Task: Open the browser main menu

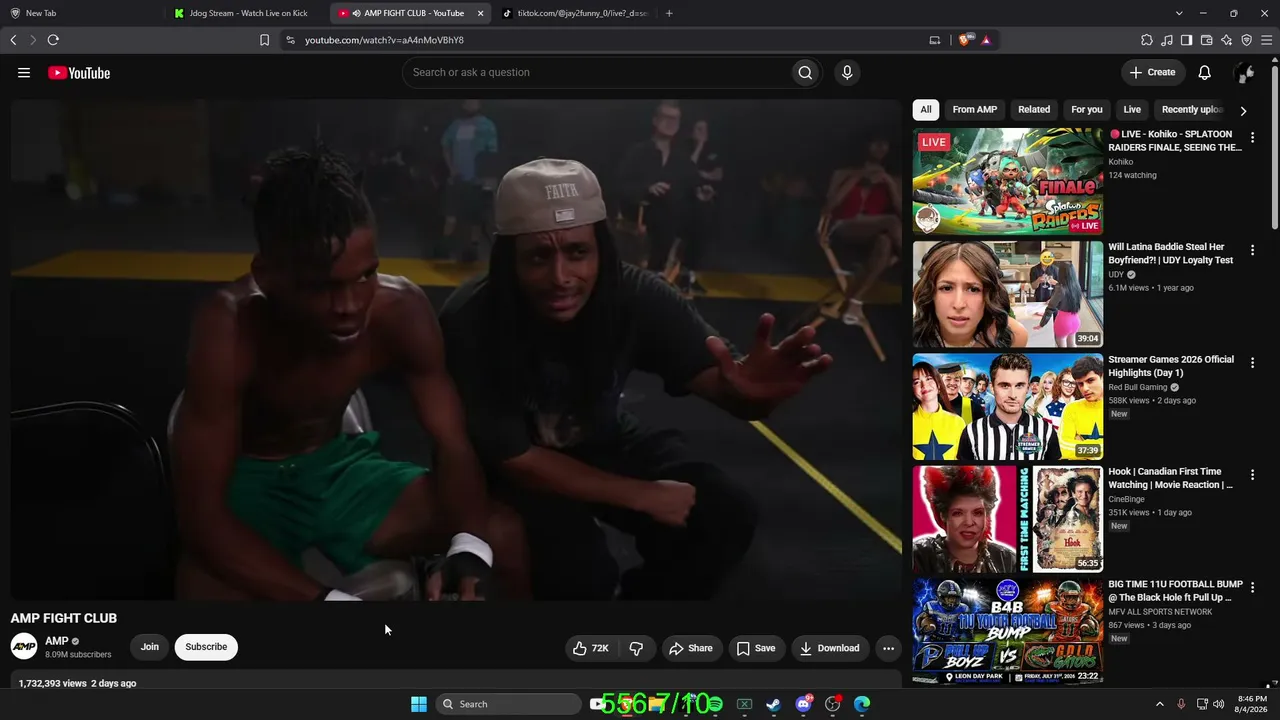Action: click(x=1266, y=40)
